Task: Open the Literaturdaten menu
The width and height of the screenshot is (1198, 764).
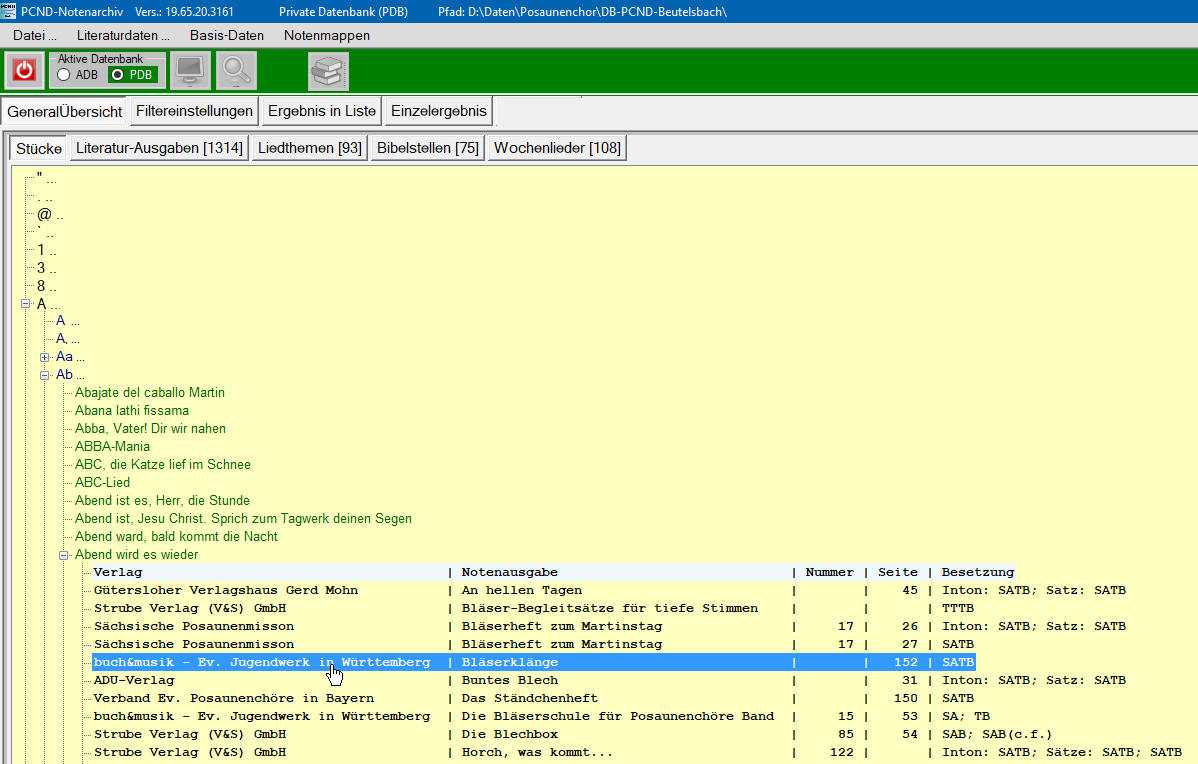Action: tap(123, 35)
